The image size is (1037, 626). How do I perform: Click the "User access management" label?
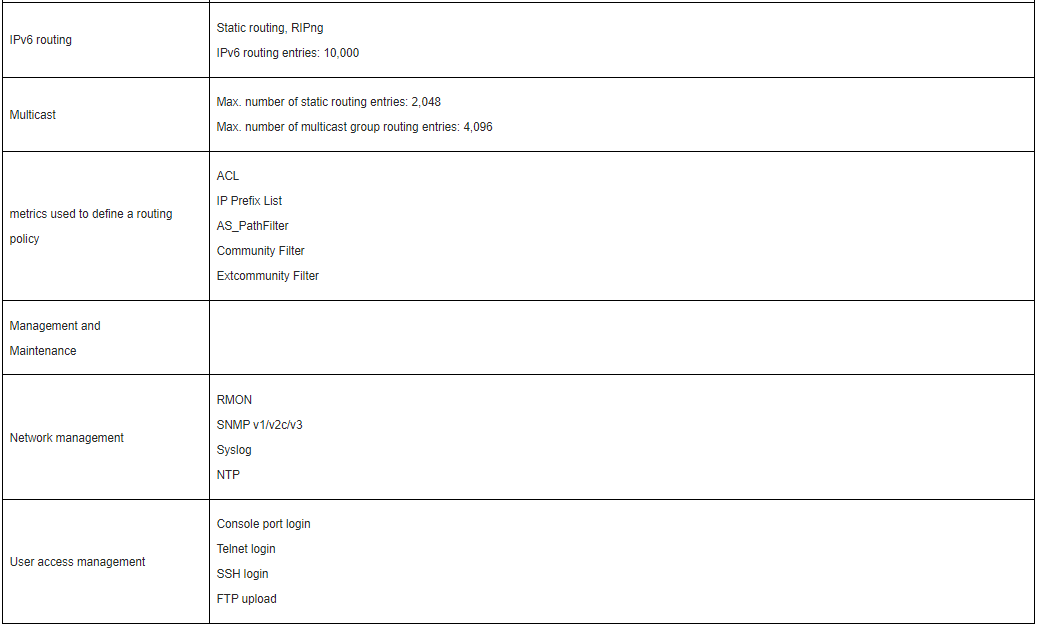pyautogui.click(x=78, y=562)
